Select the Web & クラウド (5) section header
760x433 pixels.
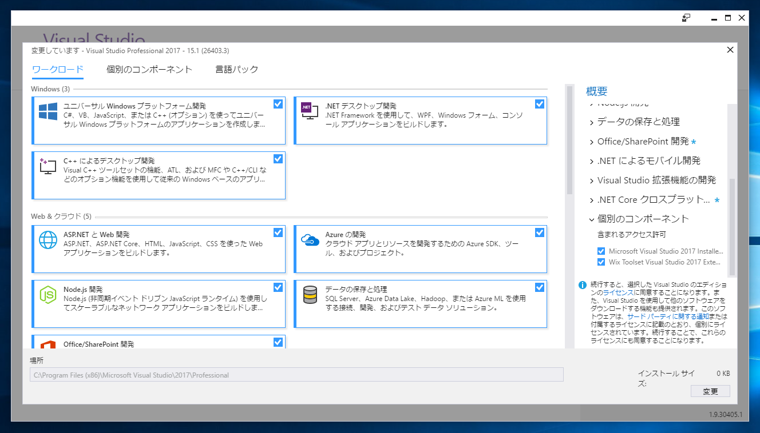pos(61,216)
